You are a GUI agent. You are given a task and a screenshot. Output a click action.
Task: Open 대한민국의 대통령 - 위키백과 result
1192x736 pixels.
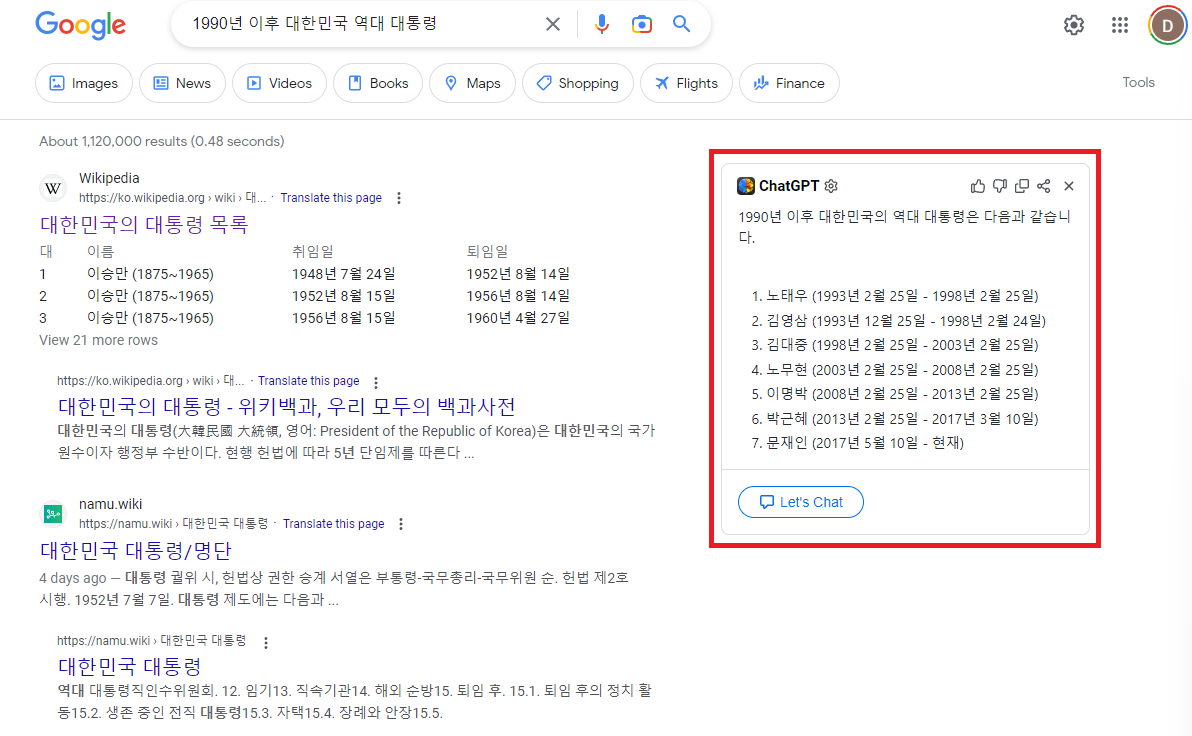(x=287, y=407)
